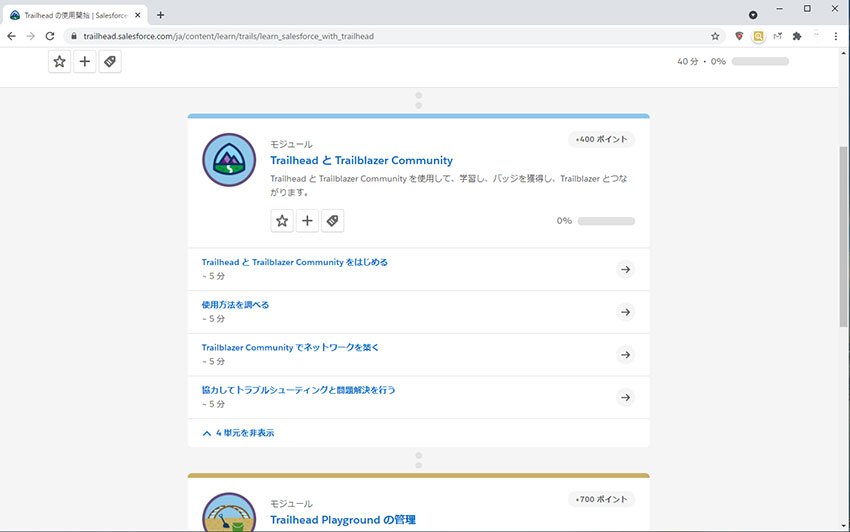The height and width of the screenshot is (532, 850).
Task: Click the 40 分 duration text
Action: [687, 61]
